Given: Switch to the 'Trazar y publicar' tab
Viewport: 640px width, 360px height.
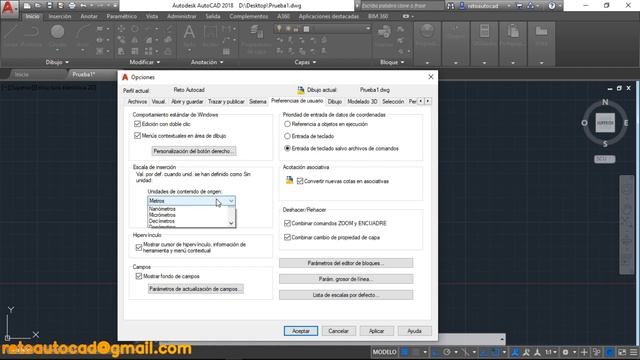Looking at the screenshot, I should (226, 102).
